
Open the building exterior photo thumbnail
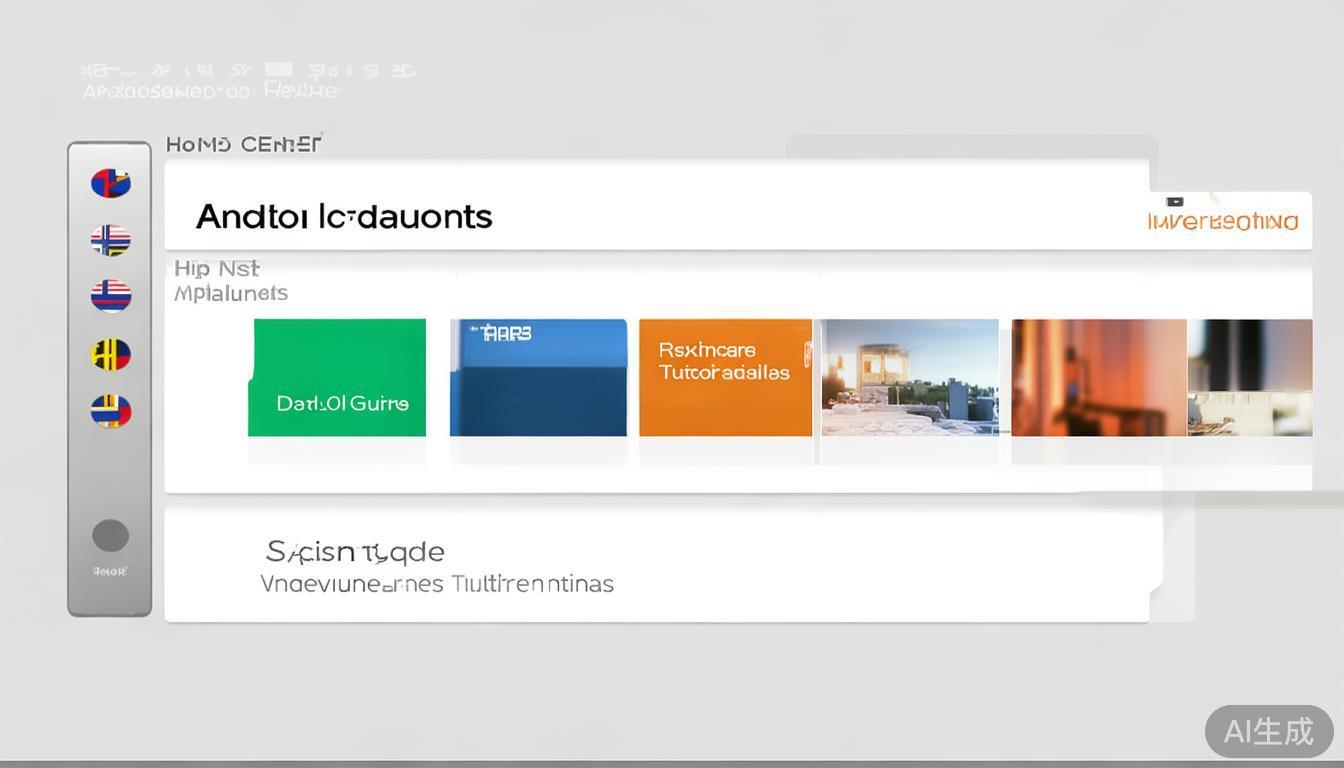click(909, 377)
